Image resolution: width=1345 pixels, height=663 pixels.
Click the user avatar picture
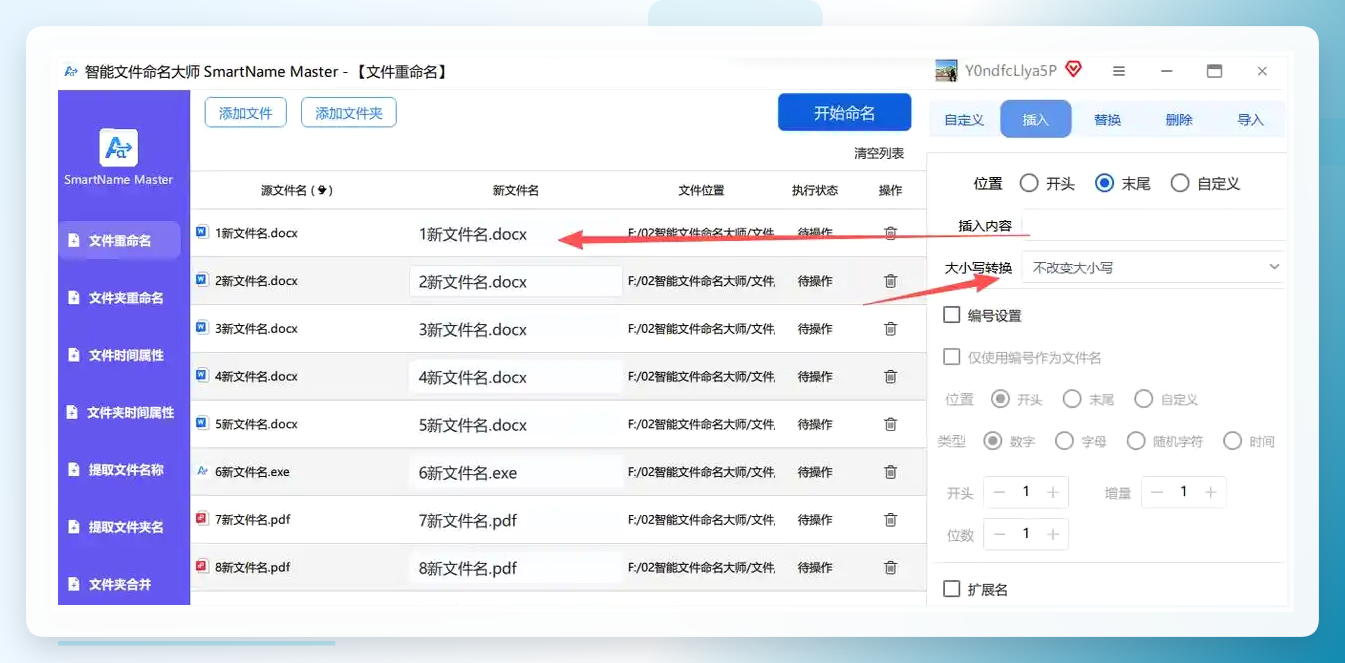tap(946, 71)
